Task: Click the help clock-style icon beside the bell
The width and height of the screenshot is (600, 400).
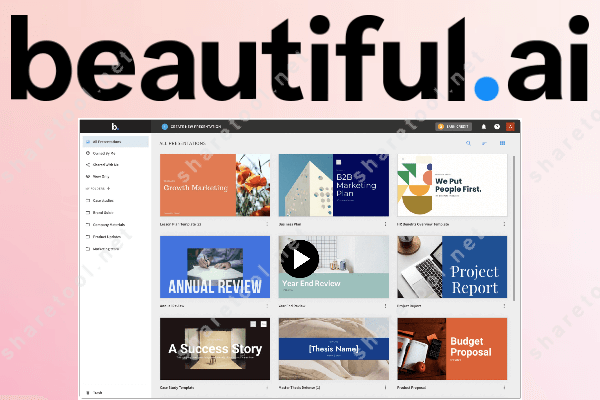Action: tap(497, 127)
